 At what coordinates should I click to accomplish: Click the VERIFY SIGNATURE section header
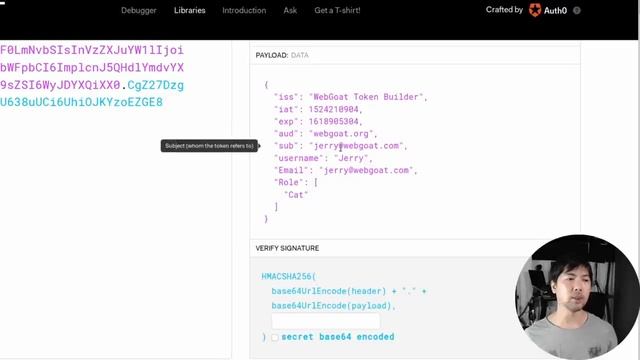287,248
